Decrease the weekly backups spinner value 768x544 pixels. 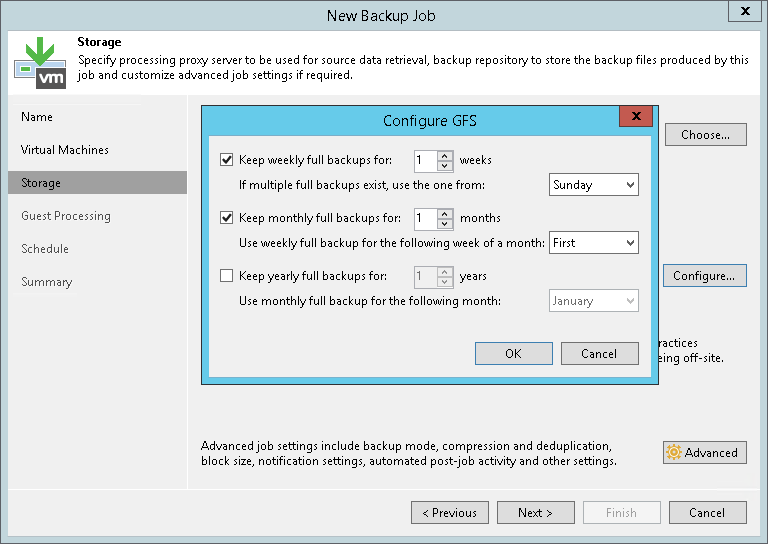click(445, 165)
